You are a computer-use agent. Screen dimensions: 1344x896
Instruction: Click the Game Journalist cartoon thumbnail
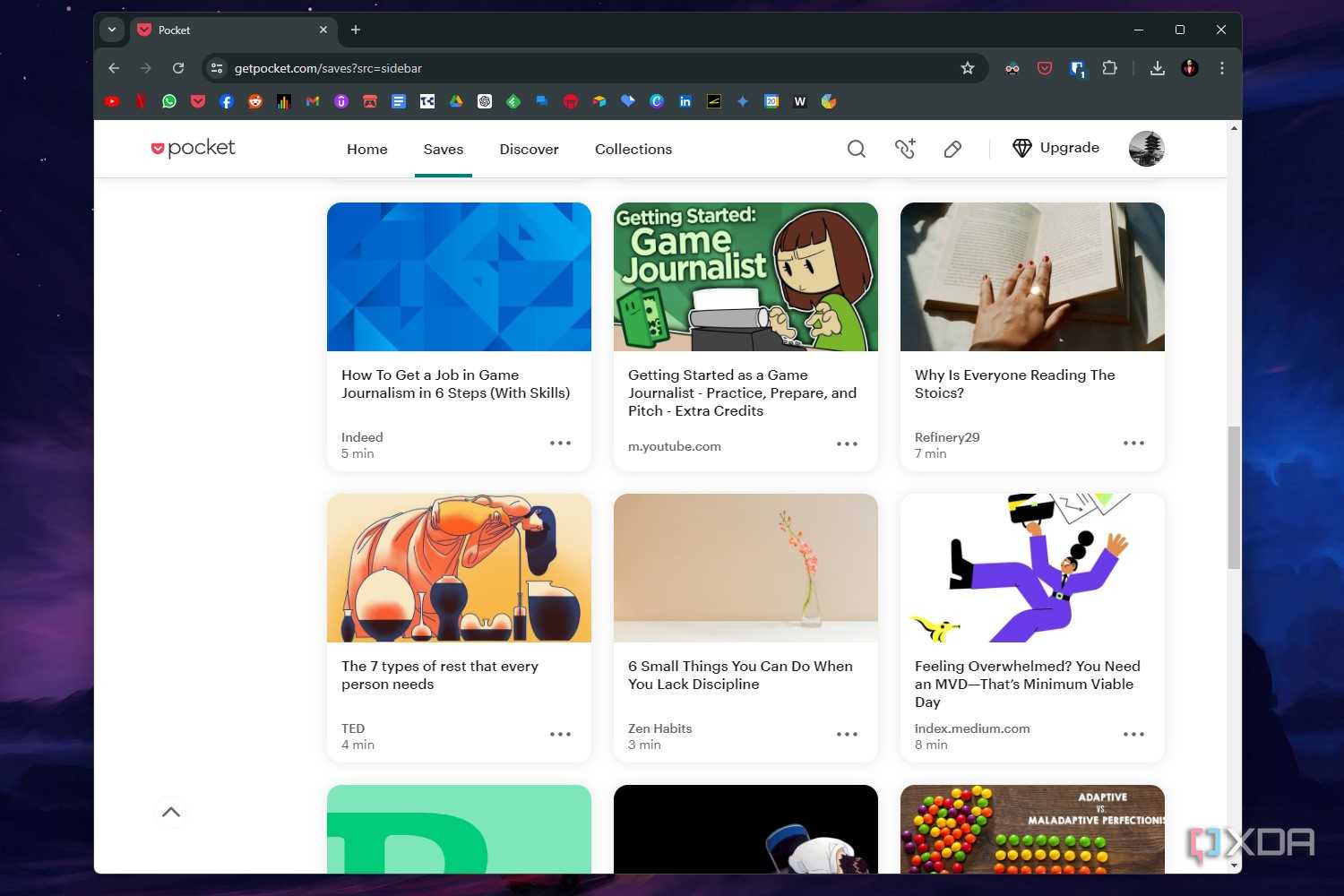745,277
